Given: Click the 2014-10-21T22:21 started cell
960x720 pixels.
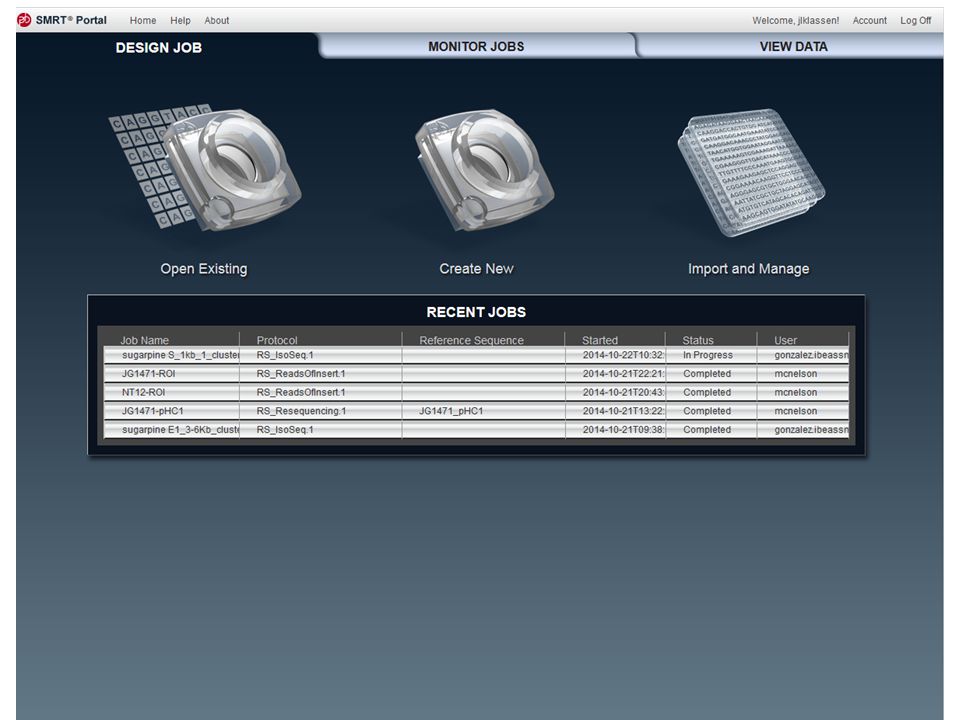Looking at the screenshot, I should [623, 373].
